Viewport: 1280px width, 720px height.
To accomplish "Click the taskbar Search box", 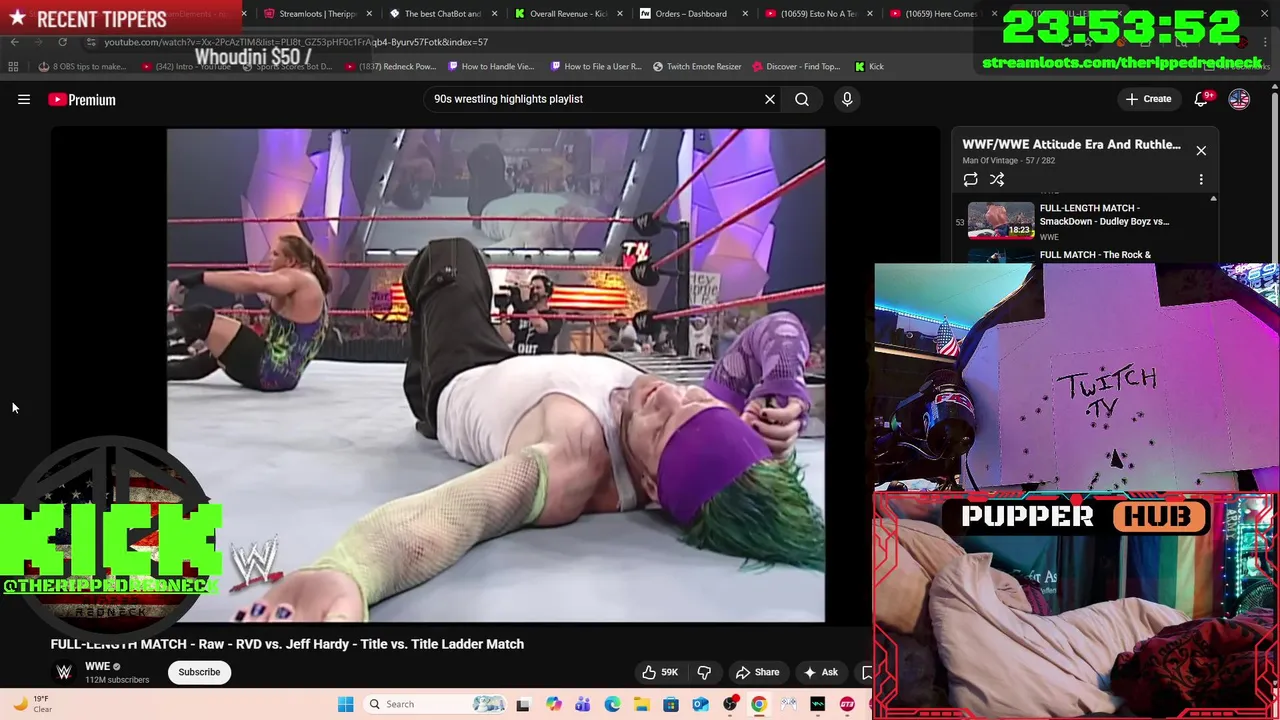I will click(436, 704).
